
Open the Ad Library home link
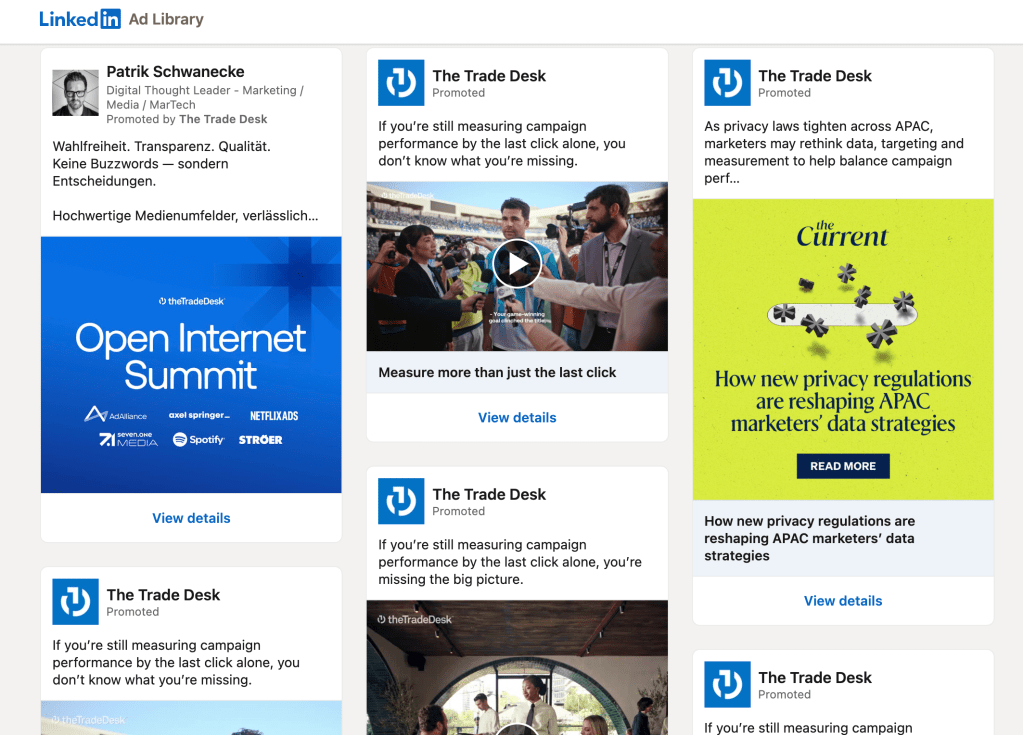coord(166,19)
